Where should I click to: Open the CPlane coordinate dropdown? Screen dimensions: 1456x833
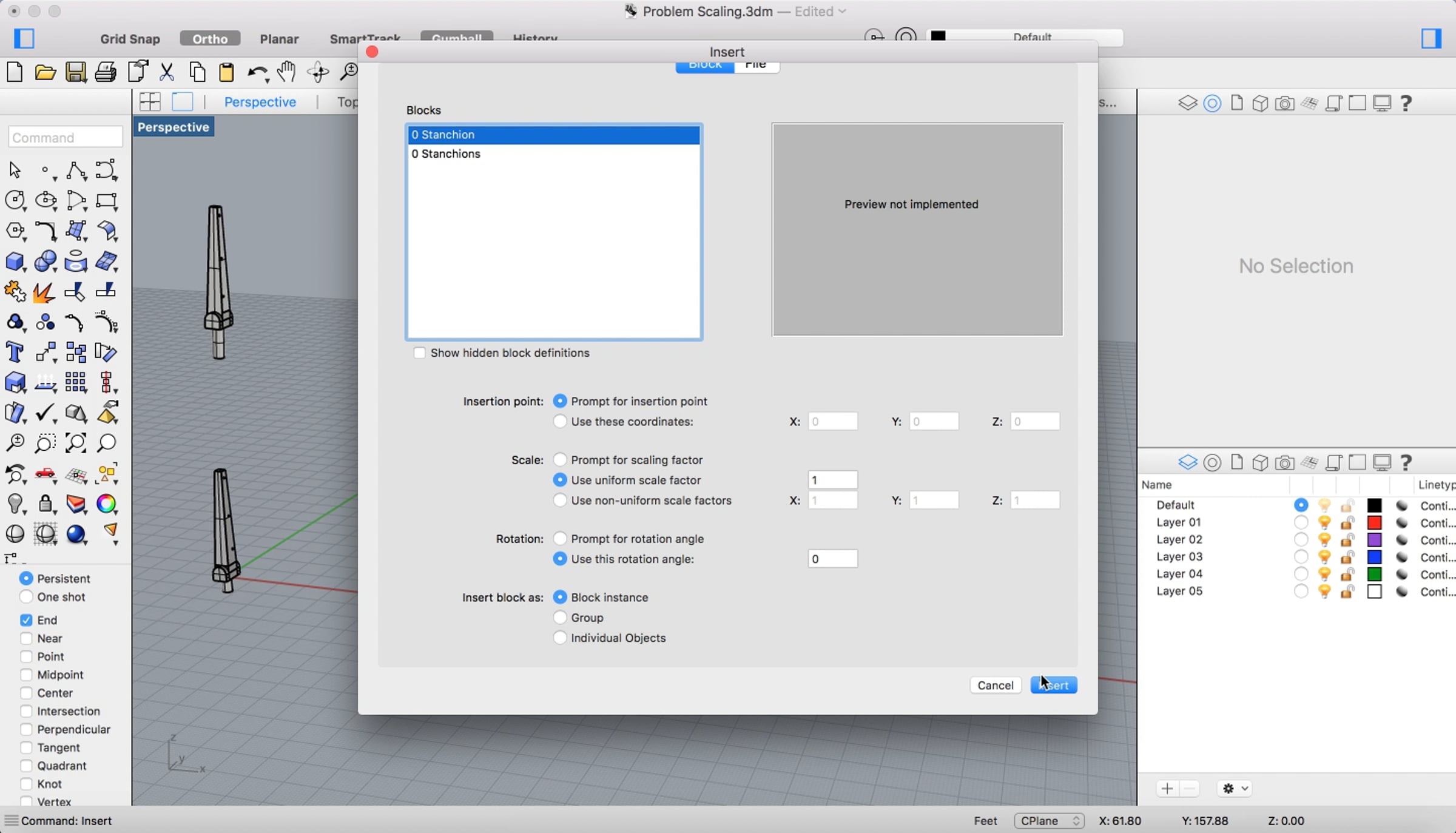(x=1050, y=820)
